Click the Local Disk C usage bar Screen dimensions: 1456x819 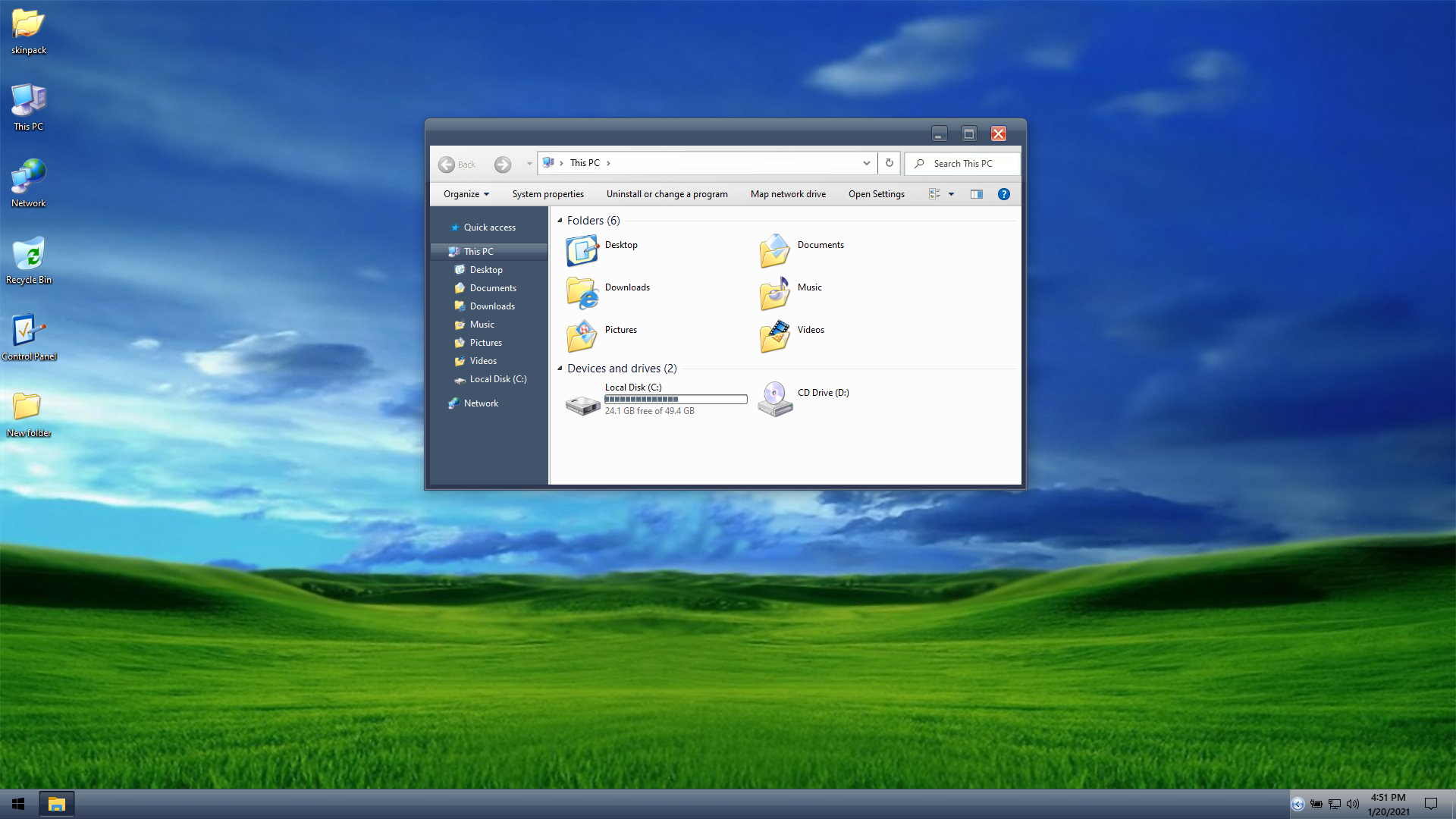click(x=675, y=400)
